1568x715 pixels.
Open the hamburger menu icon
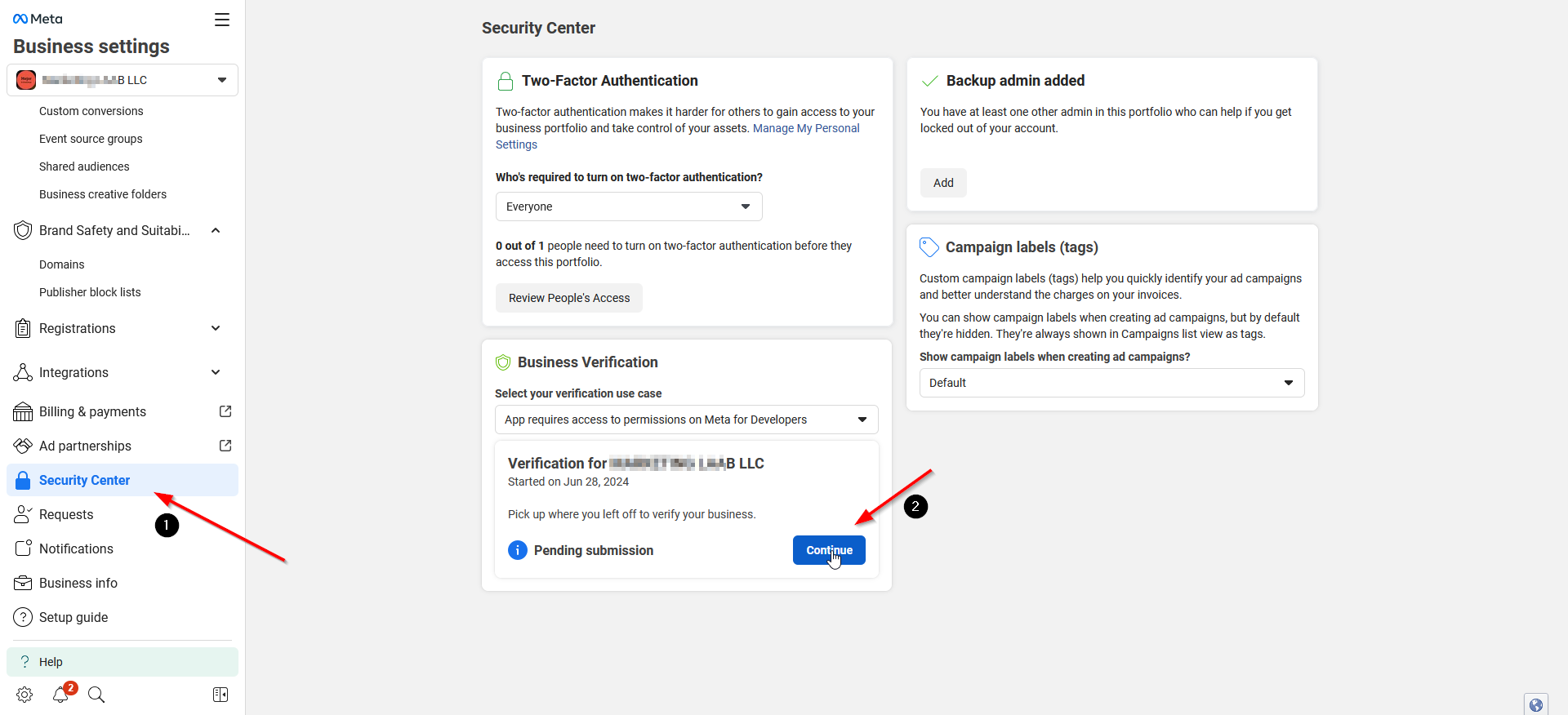click(222, 20)
